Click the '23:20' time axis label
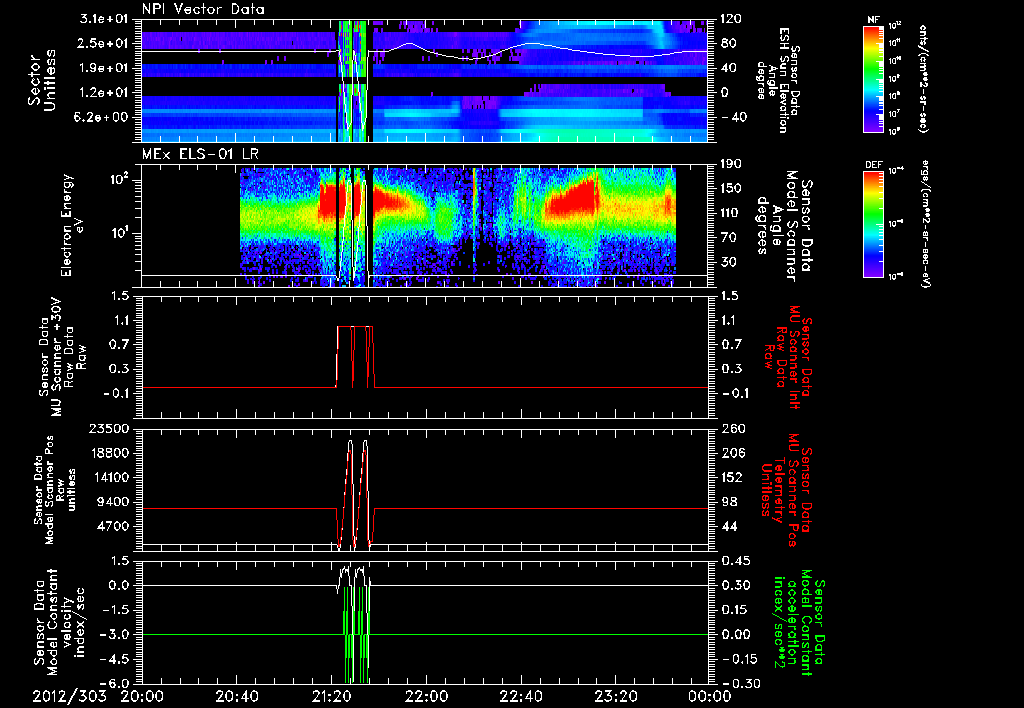The height and width of the screenshot is (708, 1024). (615, 697)
